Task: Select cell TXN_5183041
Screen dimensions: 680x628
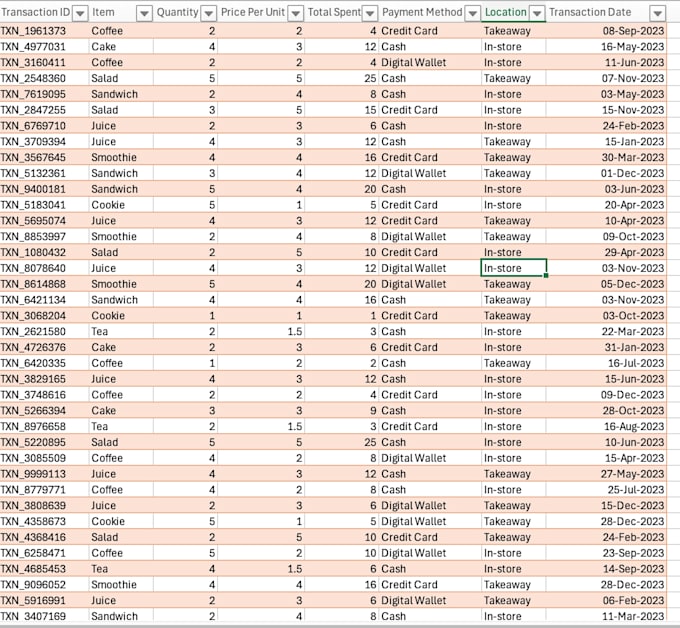Action: click(x=44, y=205)
